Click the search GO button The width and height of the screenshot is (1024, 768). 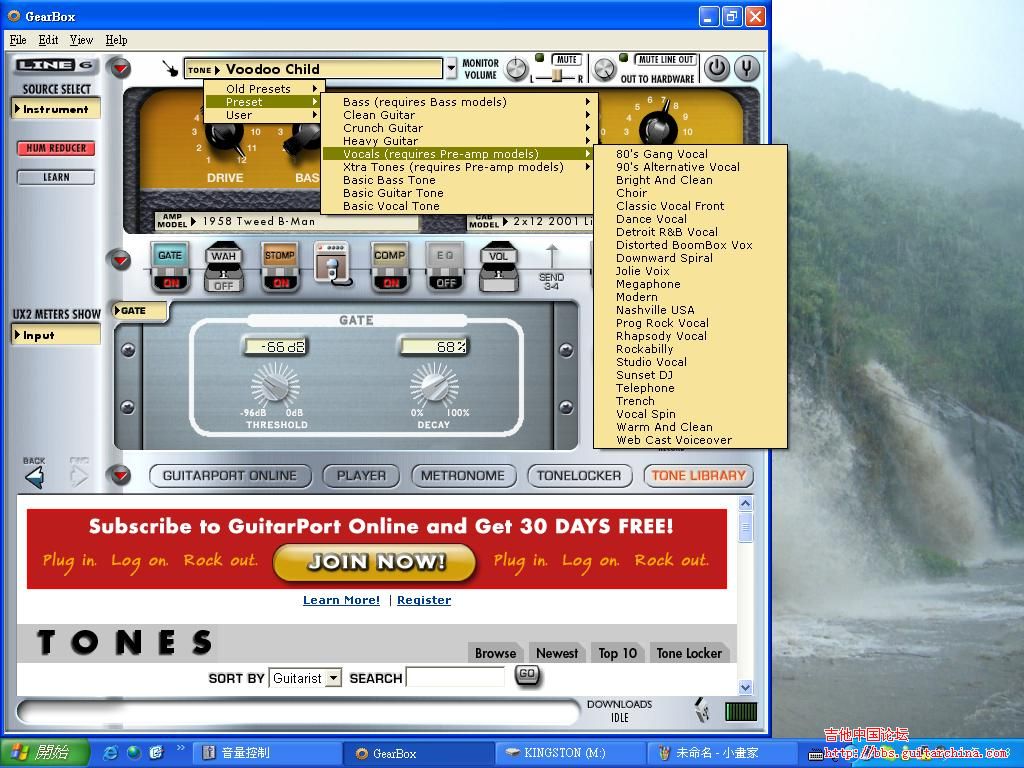pyautogui.click(x=528, y=674)
